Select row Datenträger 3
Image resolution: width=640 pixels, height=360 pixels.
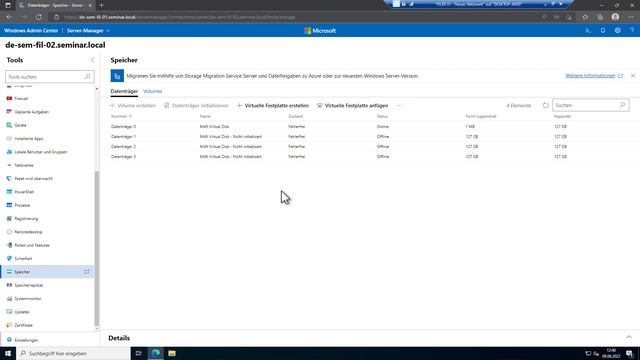click(370, 156)
